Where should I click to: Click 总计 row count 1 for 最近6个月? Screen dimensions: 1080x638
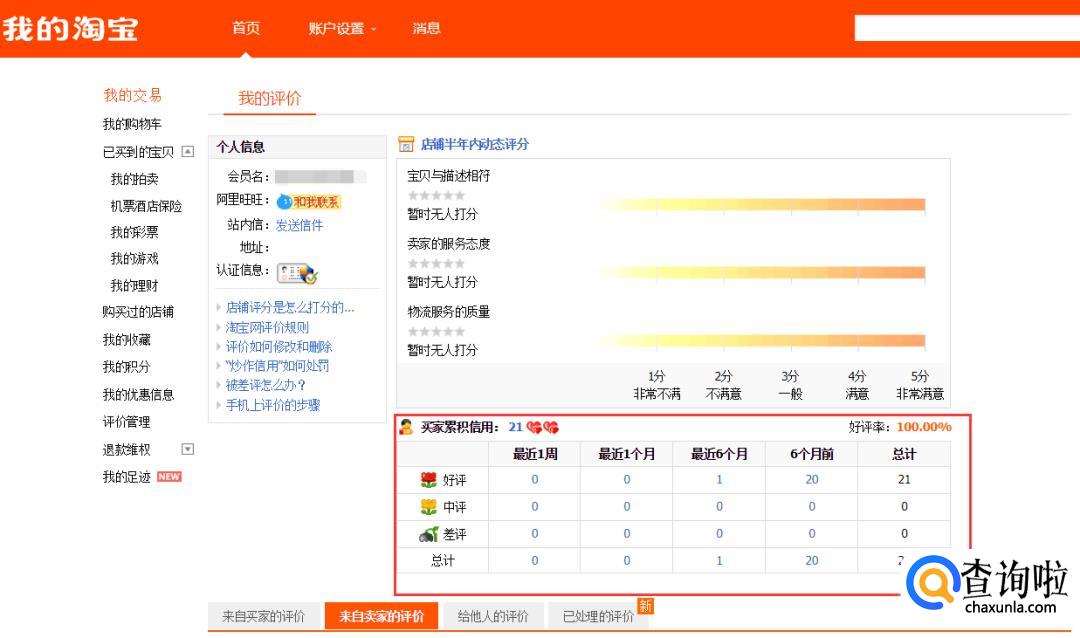point(719,561)
